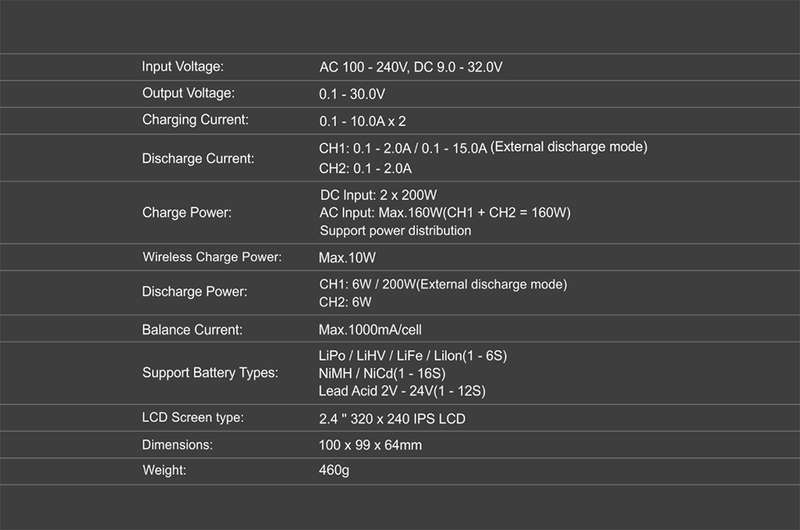Click the Wireless Charge Power label
Viewport: 800px width, 530px height.
[212, 257]
